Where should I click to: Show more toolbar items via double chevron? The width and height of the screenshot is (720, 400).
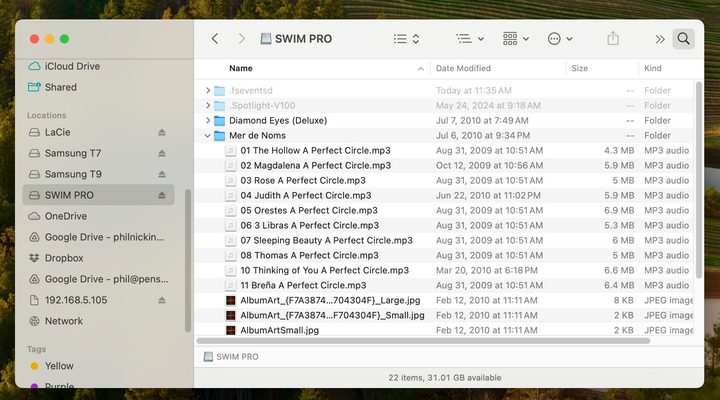point(660,39)
